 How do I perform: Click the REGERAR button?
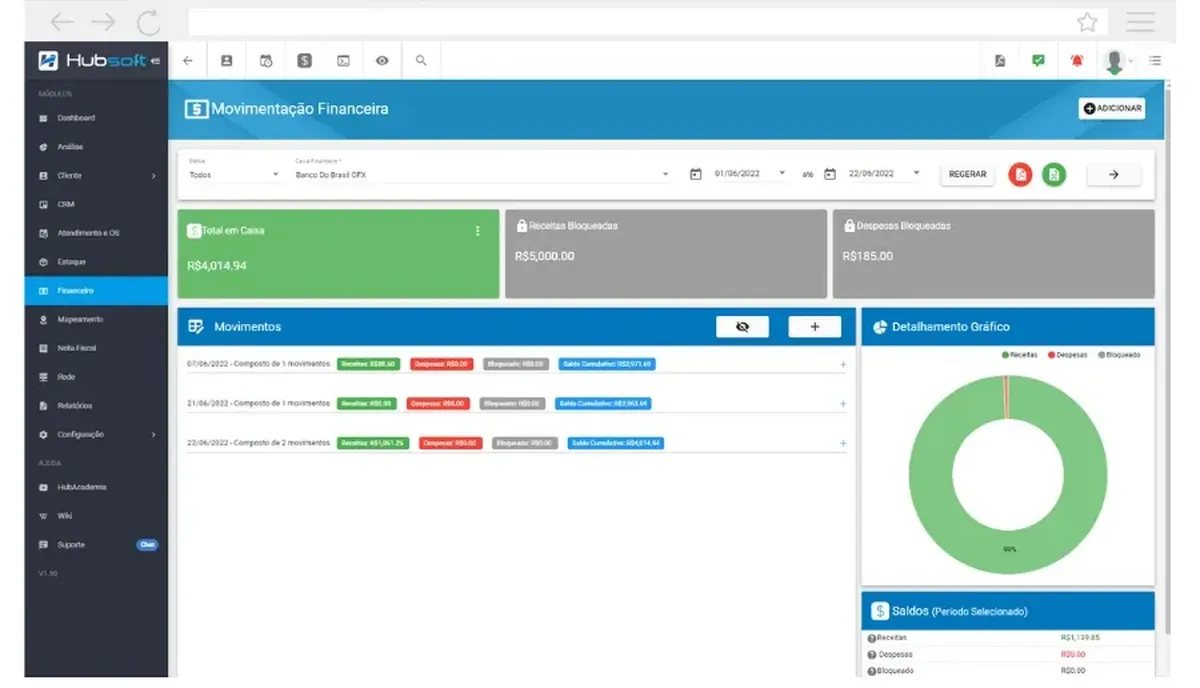tap(967, 175)
